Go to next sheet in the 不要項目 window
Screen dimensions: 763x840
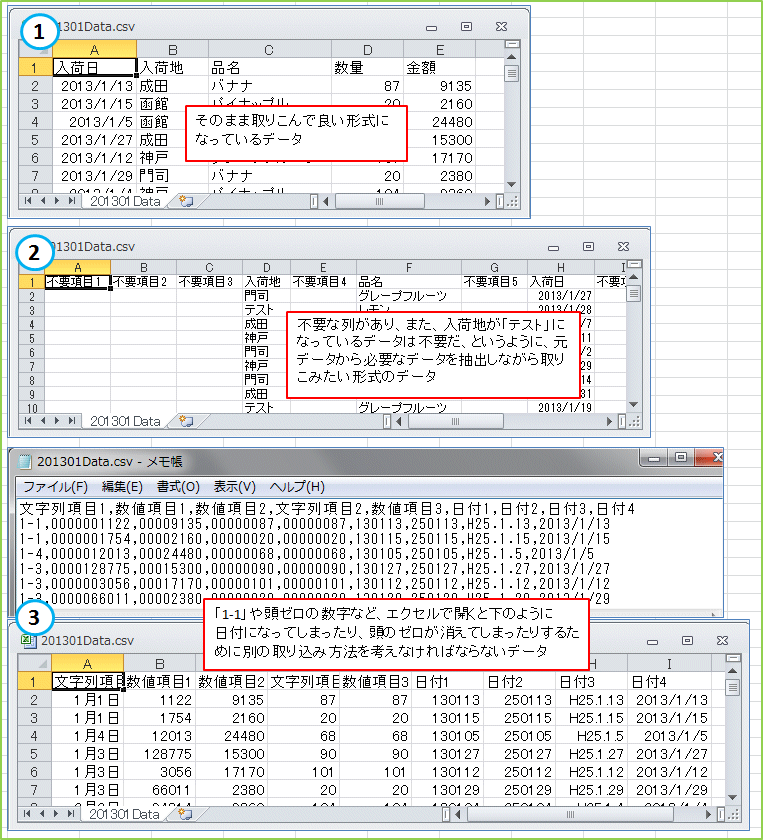pos(57,421)
